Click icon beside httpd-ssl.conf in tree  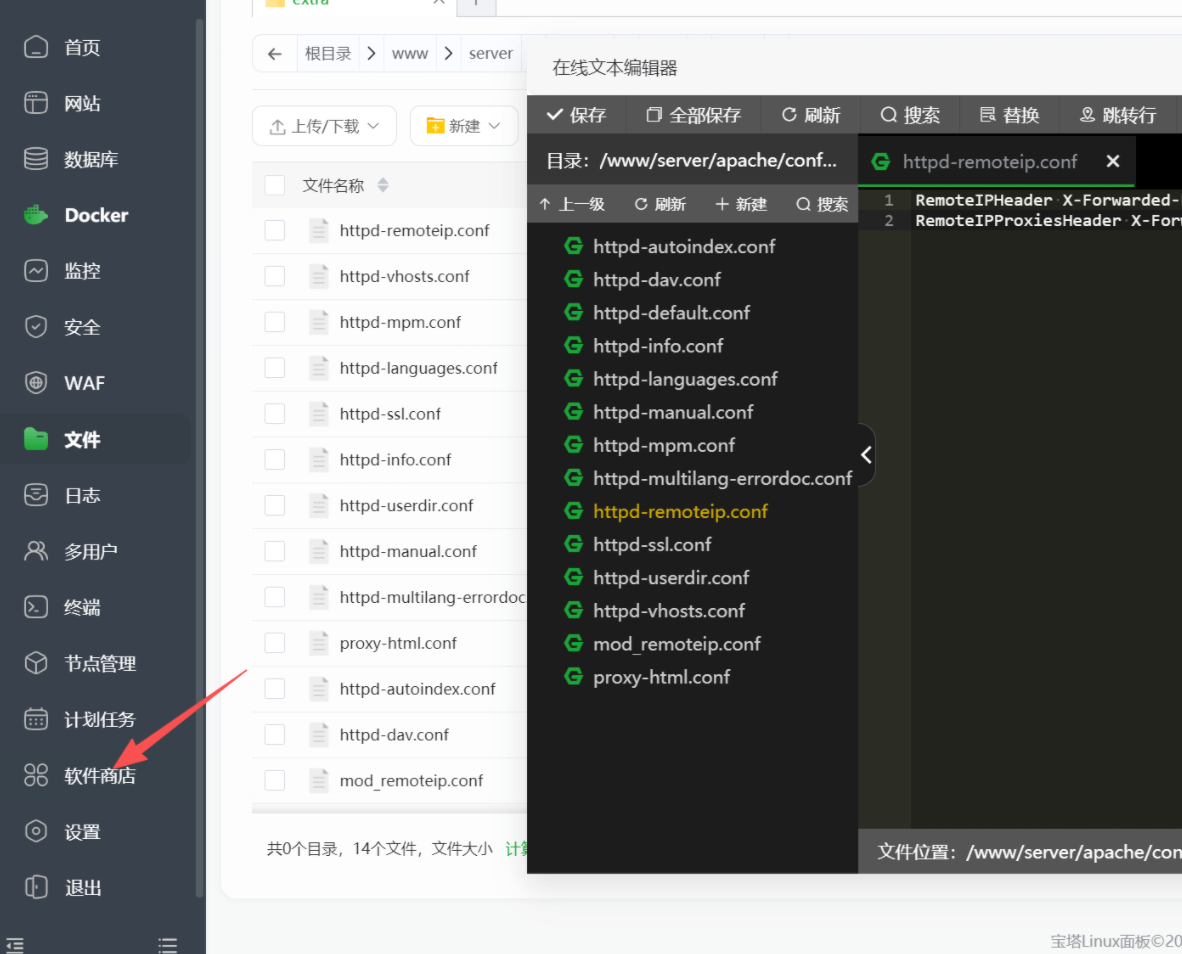coord(574,544)
